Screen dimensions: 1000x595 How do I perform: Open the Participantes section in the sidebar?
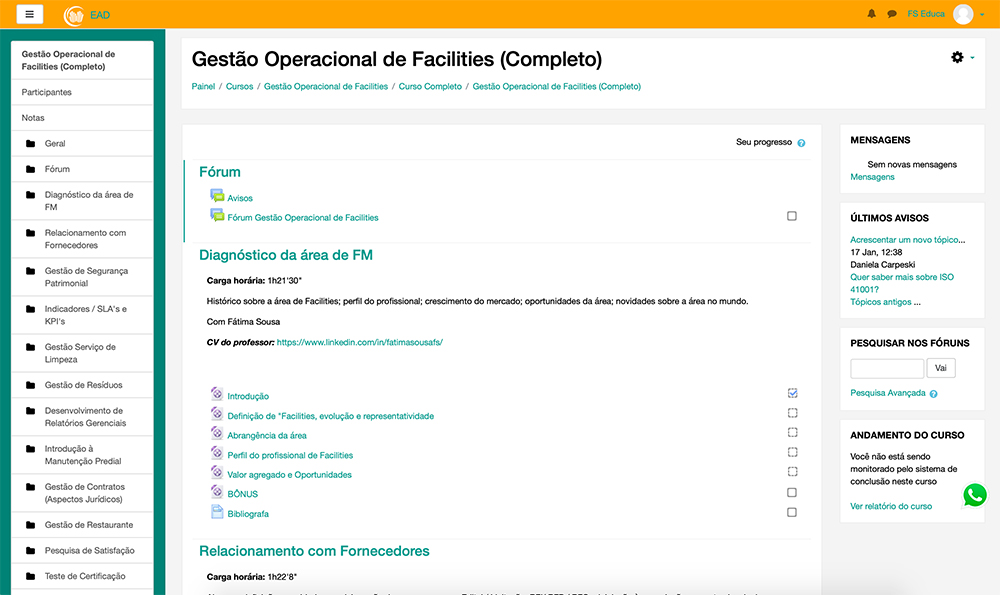click(47, 91)
